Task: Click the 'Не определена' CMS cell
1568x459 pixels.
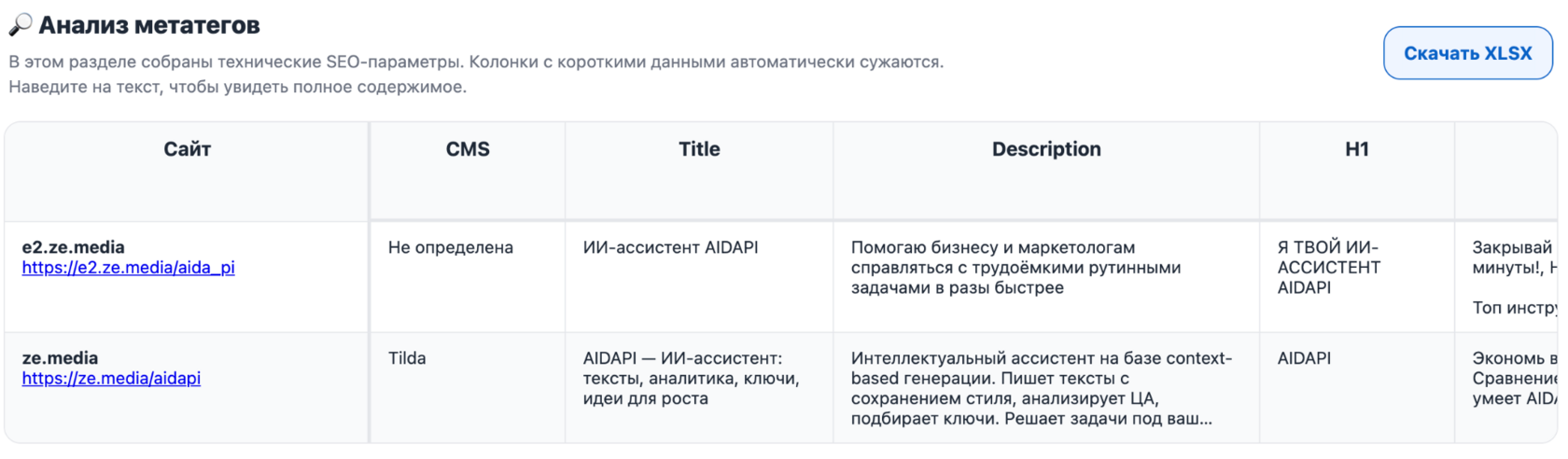Action: (x=450, y=247)
